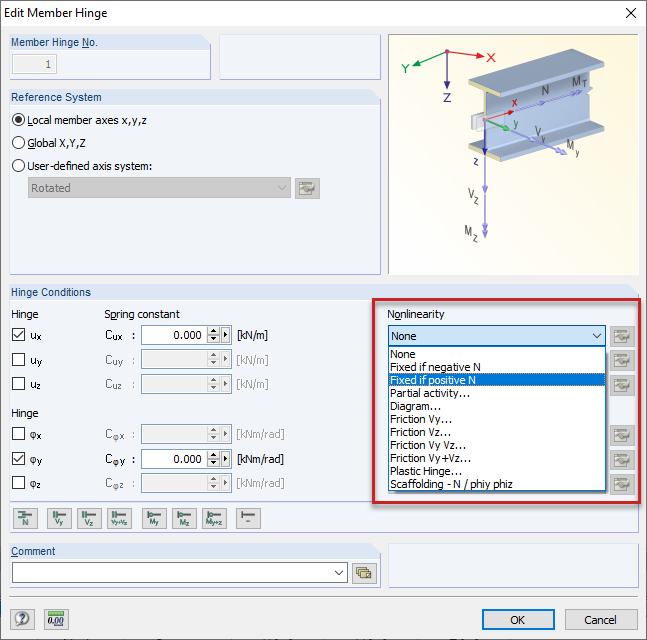Expand the Comment dropdown list
This screenshot has height=640, width=647.
[338, 573]
